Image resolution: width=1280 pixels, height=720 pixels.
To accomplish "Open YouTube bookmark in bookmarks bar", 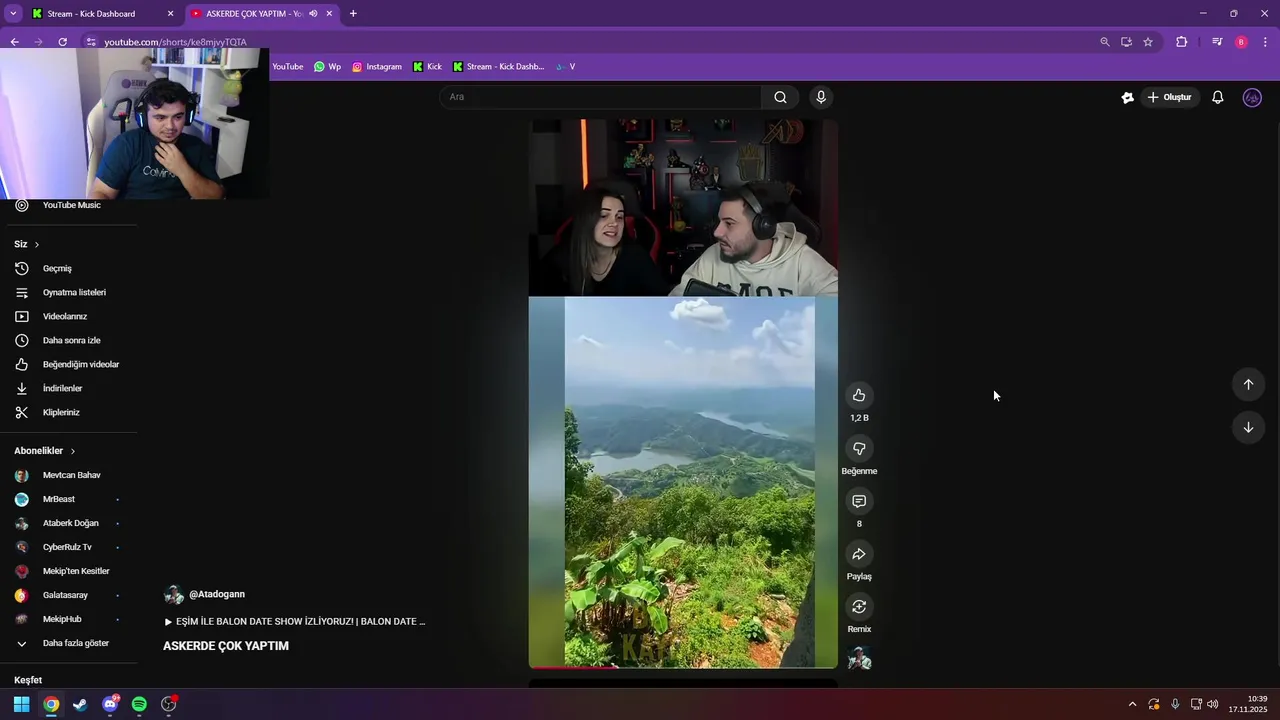I will 288,67.
